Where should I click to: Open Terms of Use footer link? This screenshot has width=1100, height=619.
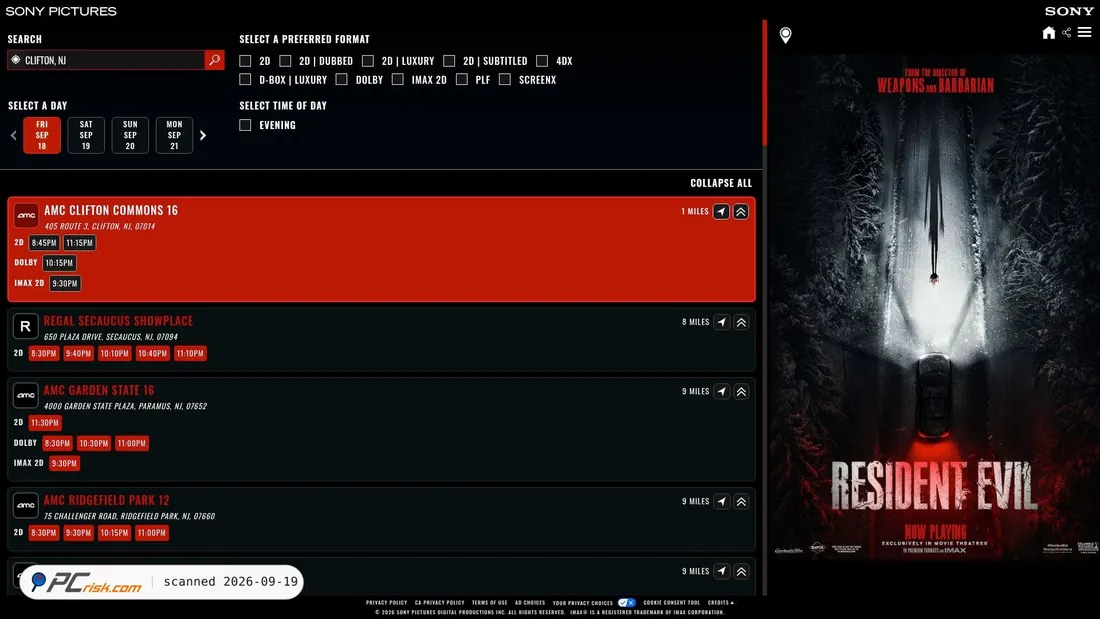(489, 602)
